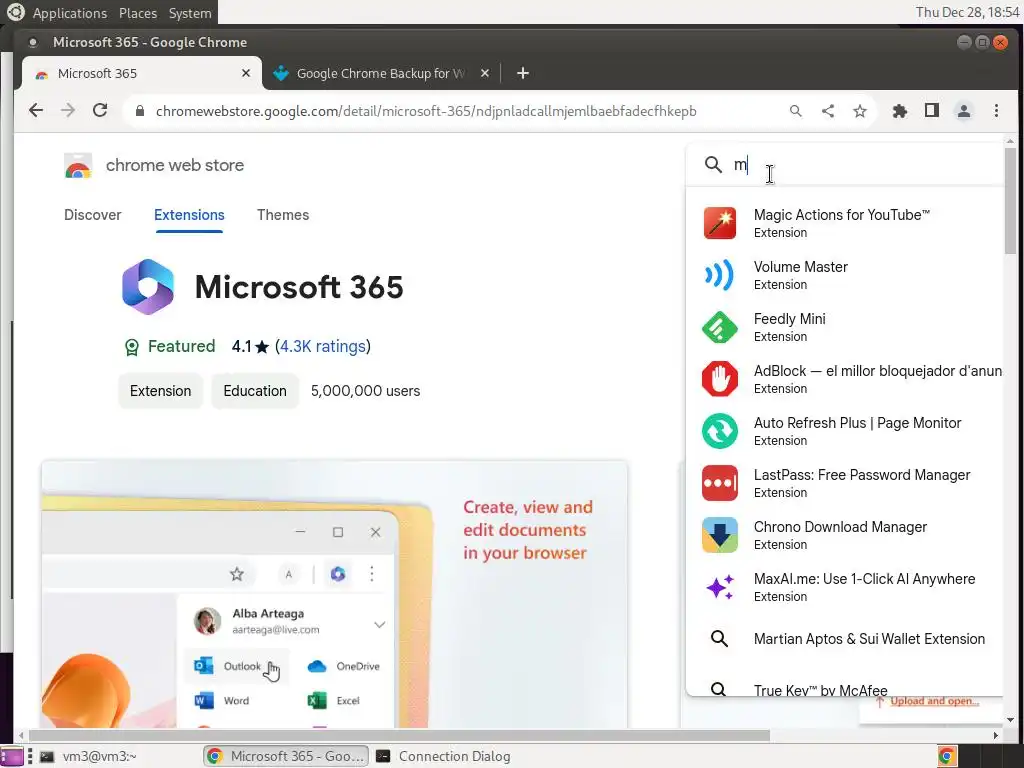
Task: Click the clock showing Thu Dec 28
Action: coord(967,12)
